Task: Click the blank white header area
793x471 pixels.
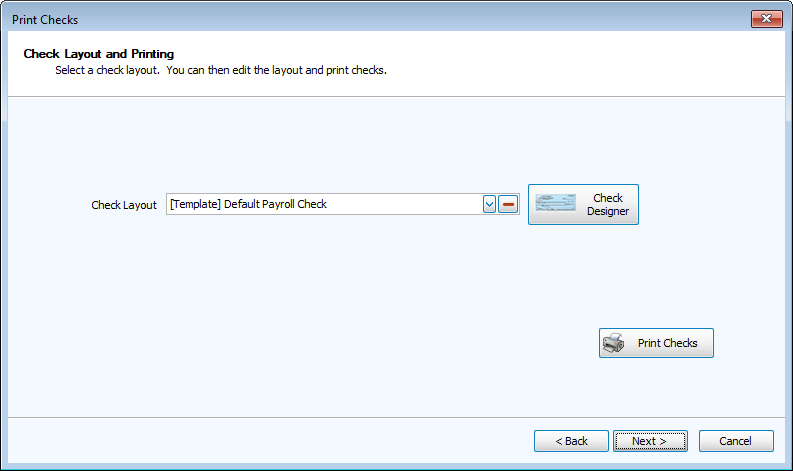Action: point(600,62)
